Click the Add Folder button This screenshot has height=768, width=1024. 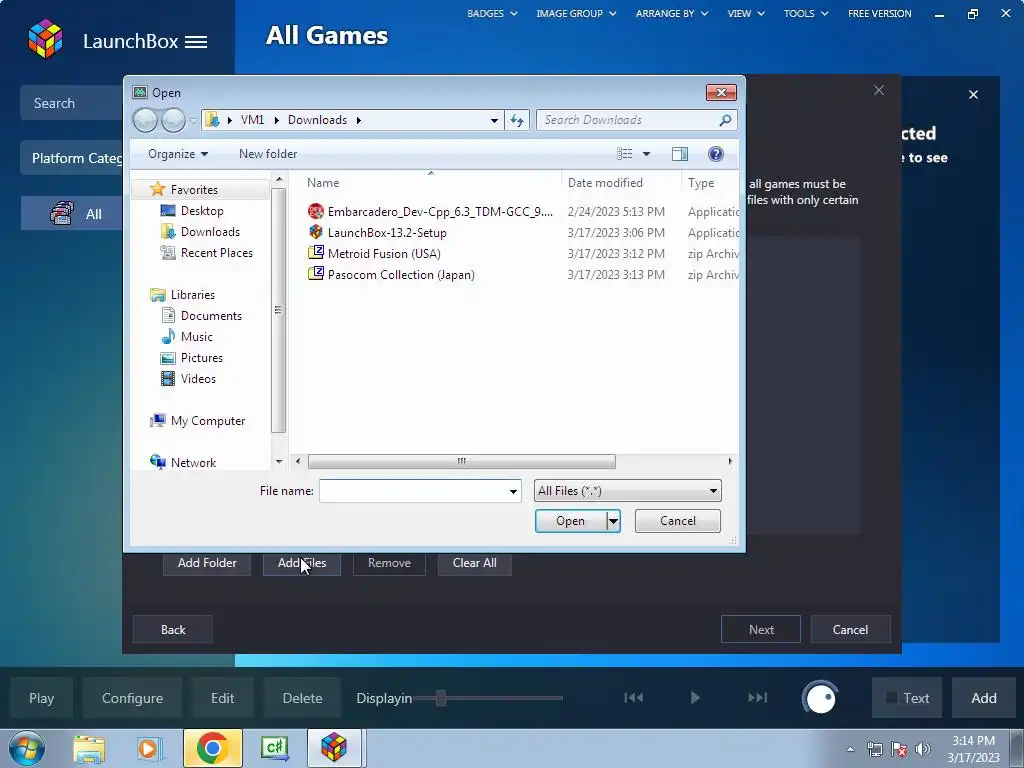tap(207, 563)
